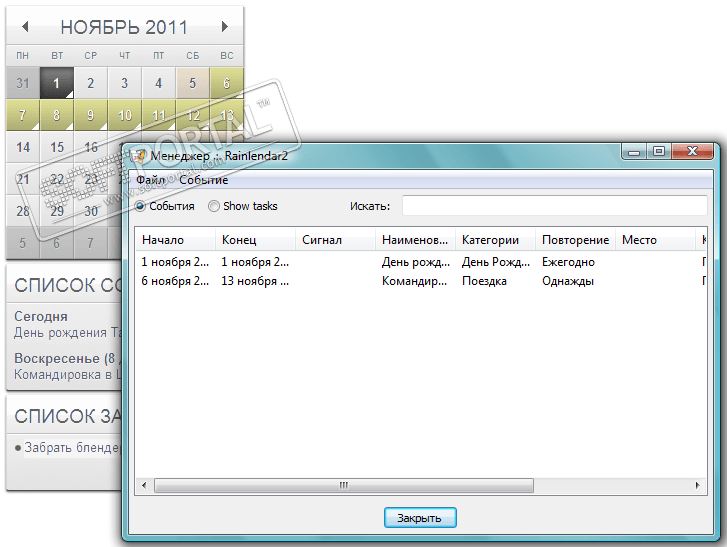Click the Искать search field
The height and width of the screenshot is (547, 727).
click(555, 205)
